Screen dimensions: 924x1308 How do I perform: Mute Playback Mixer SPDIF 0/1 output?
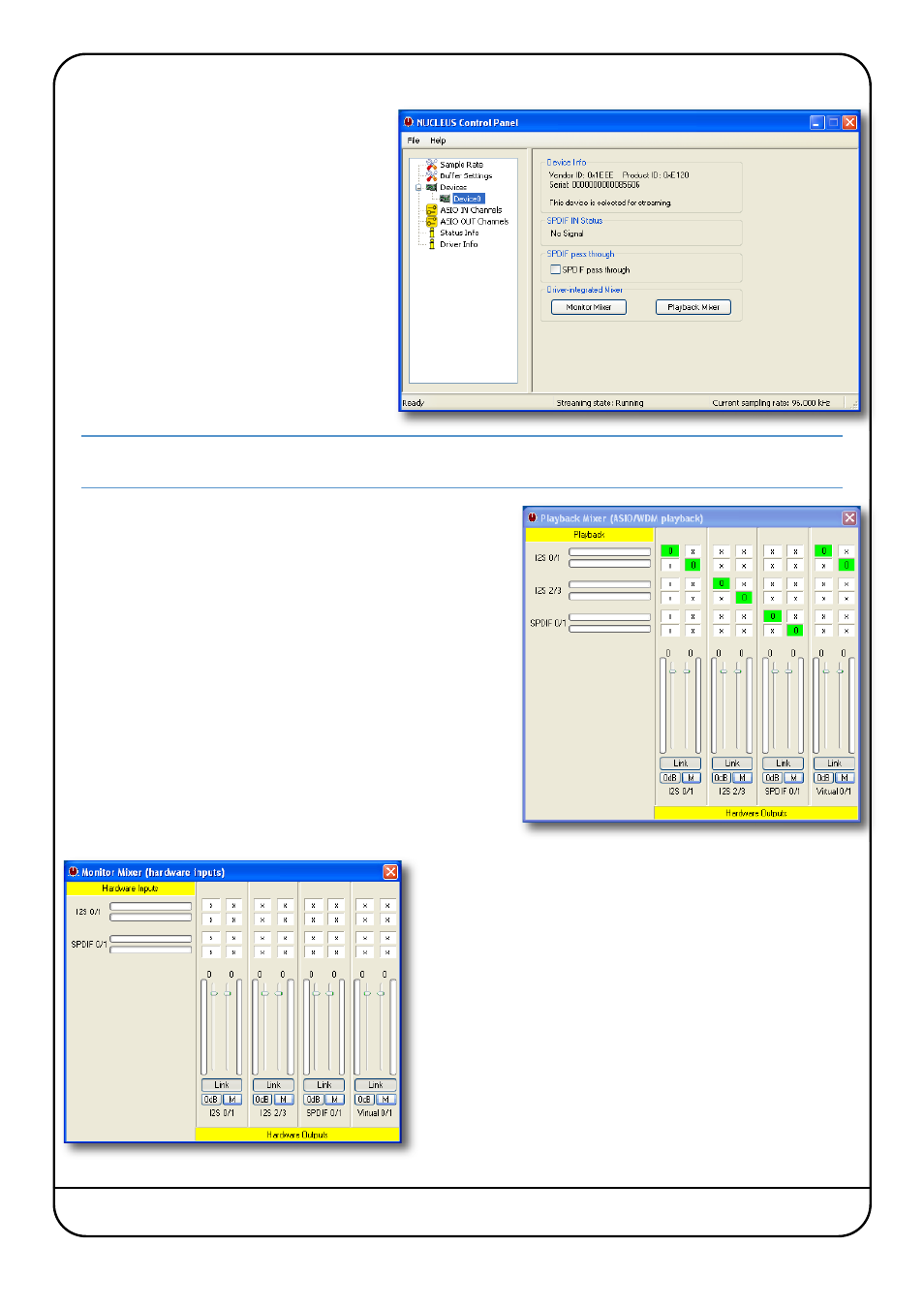click(794, 778)
